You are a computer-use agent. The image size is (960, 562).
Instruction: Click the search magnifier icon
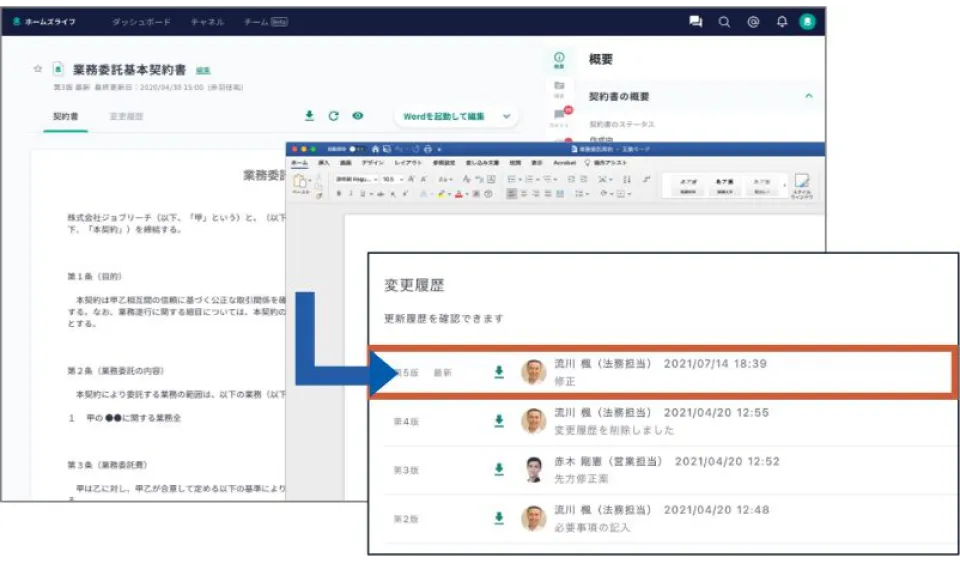click(x=724, y=22)
